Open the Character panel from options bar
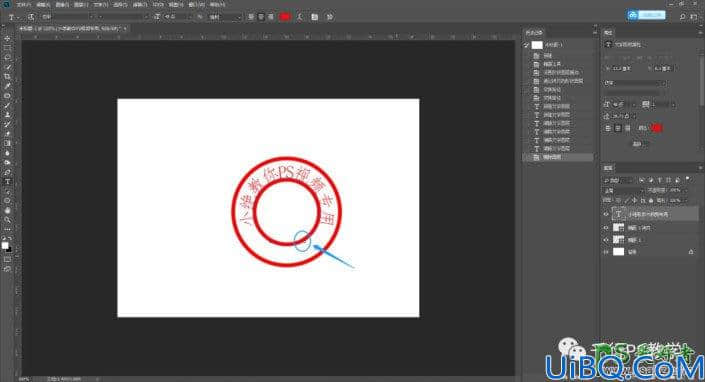Viewport: 705px width, 382px height. pyautogui.click(x=315, y=17)
